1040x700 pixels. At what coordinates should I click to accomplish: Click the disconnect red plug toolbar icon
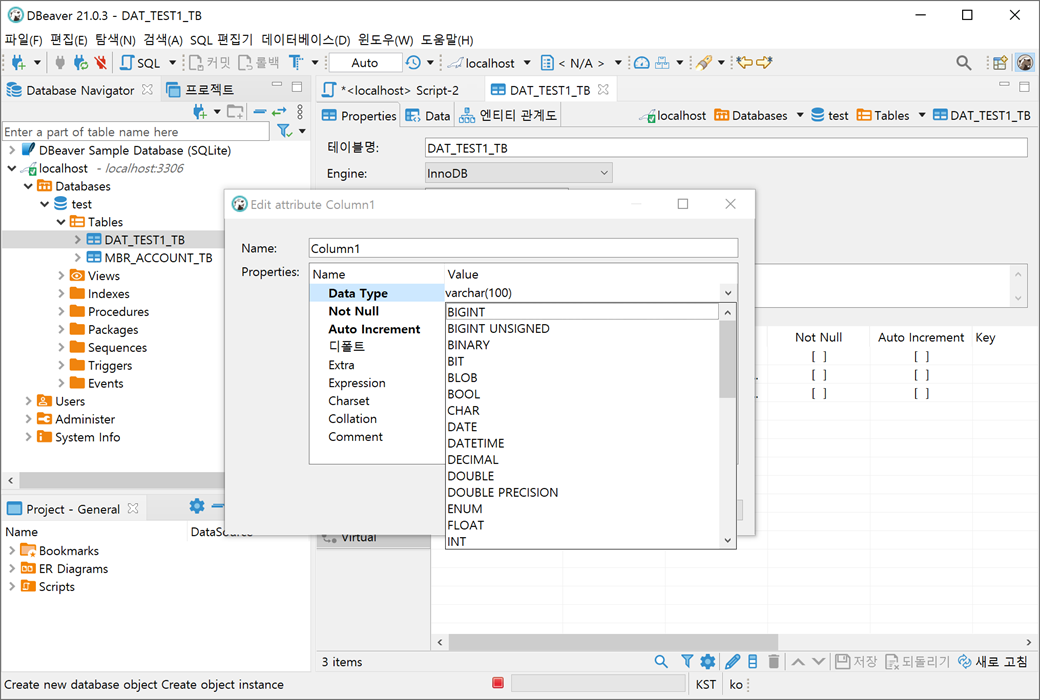coord(101,62)
